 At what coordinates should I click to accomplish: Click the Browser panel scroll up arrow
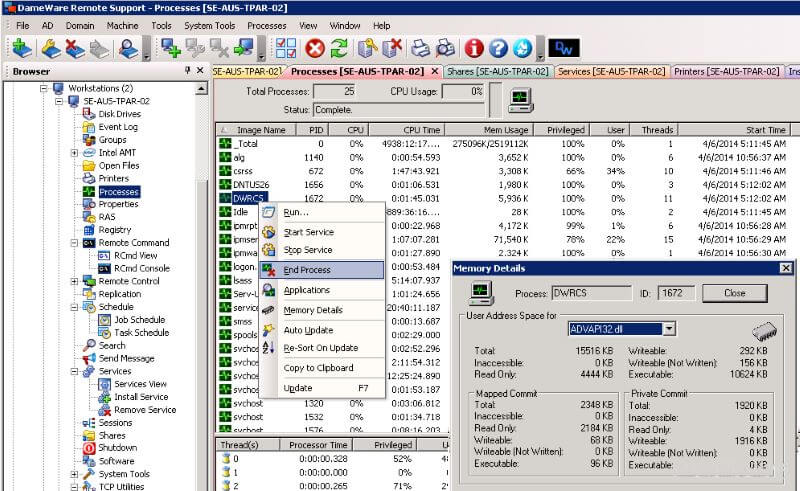click(201, 89)
